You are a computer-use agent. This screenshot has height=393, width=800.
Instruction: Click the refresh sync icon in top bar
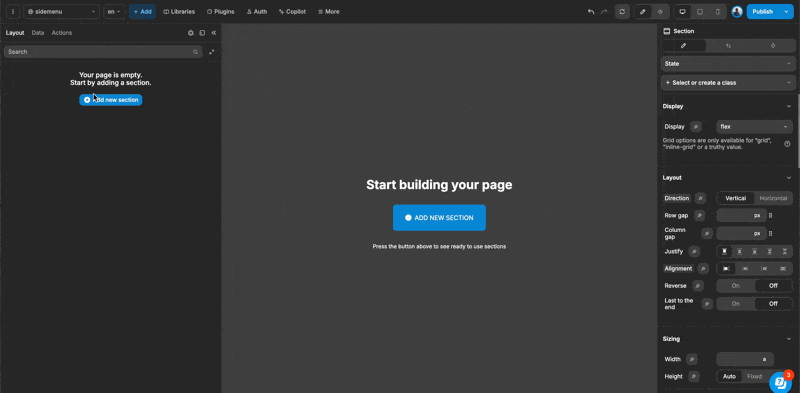tap(622, 12)
